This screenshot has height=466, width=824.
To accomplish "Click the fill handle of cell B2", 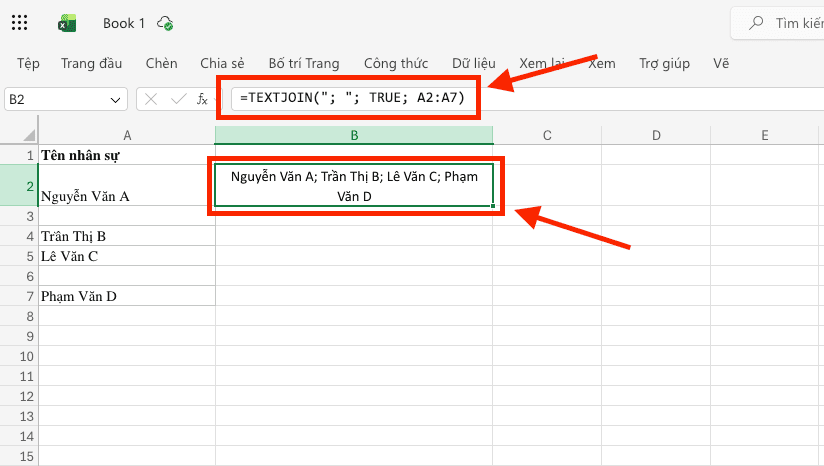I will [x=493, y=206].
